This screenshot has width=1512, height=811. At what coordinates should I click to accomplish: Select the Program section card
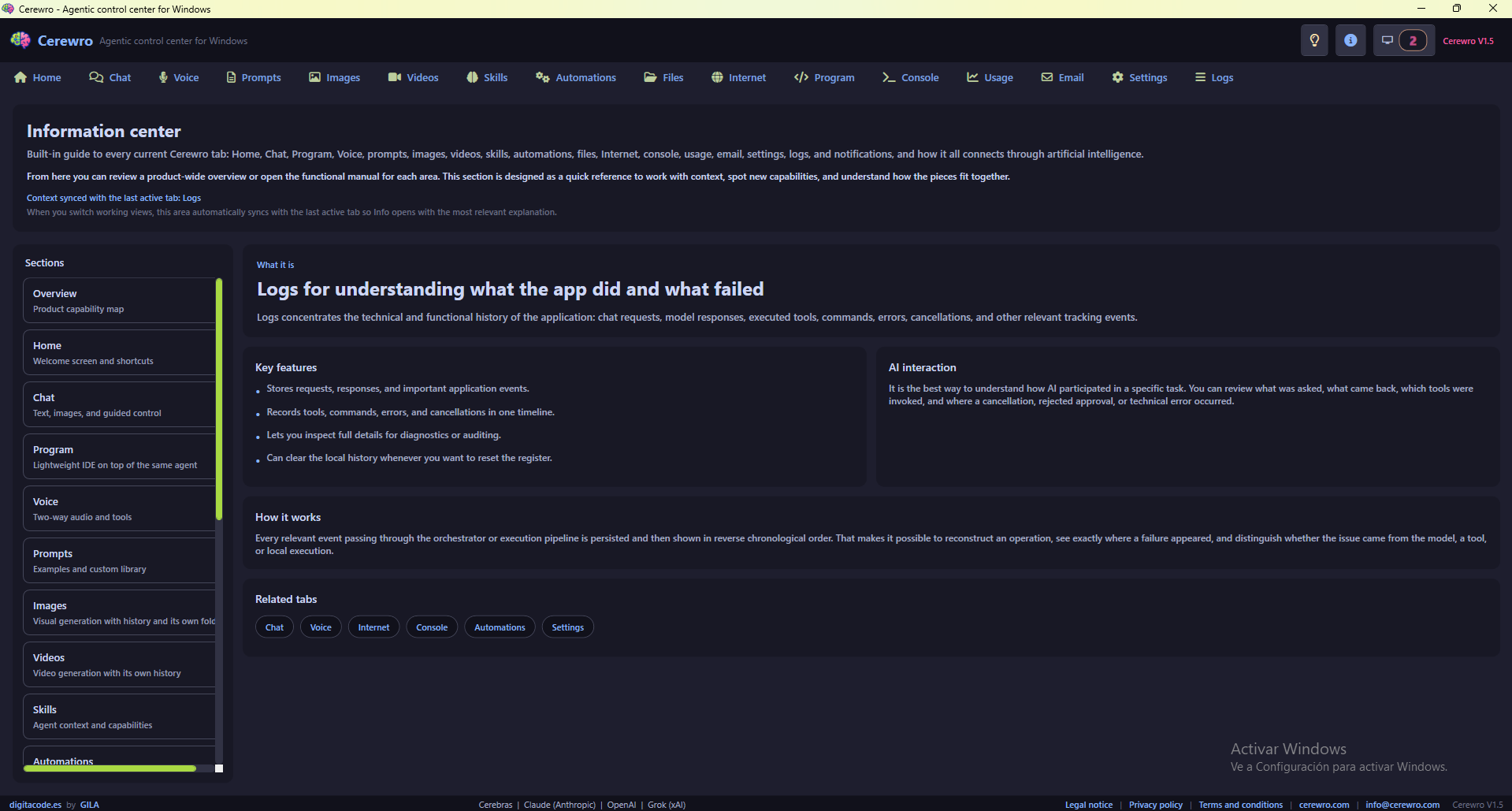[119, 456]
